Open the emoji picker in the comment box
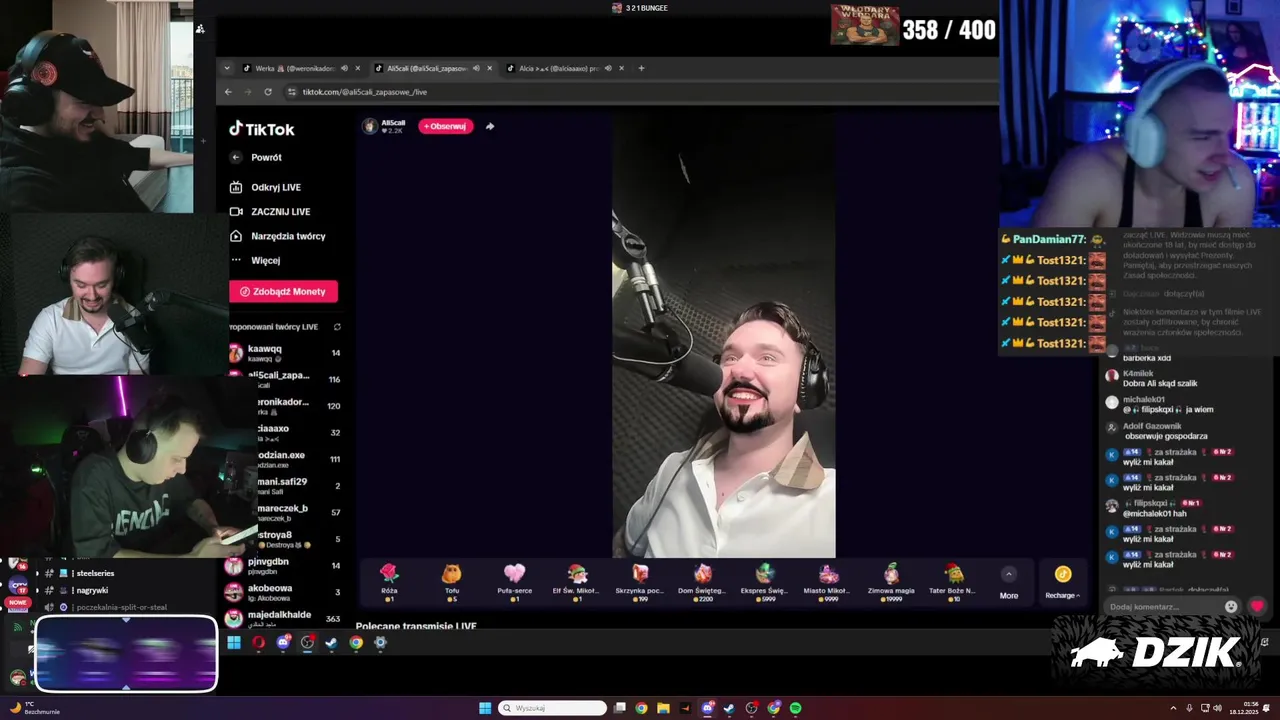Screen dimensions: 1280x720 [x=1231, y=606]
